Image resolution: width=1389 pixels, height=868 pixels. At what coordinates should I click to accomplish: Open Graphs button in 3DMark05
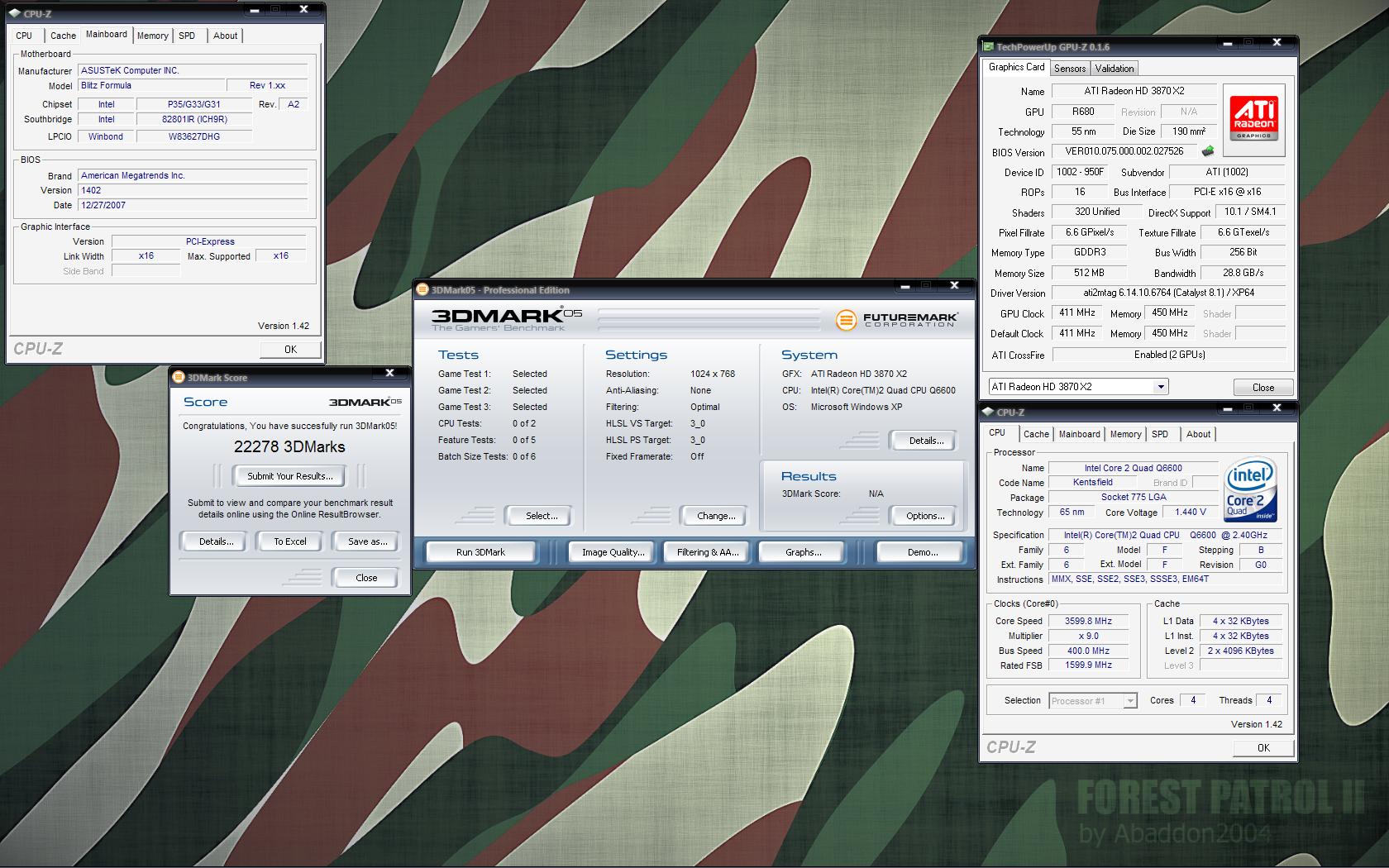[803, 552]
